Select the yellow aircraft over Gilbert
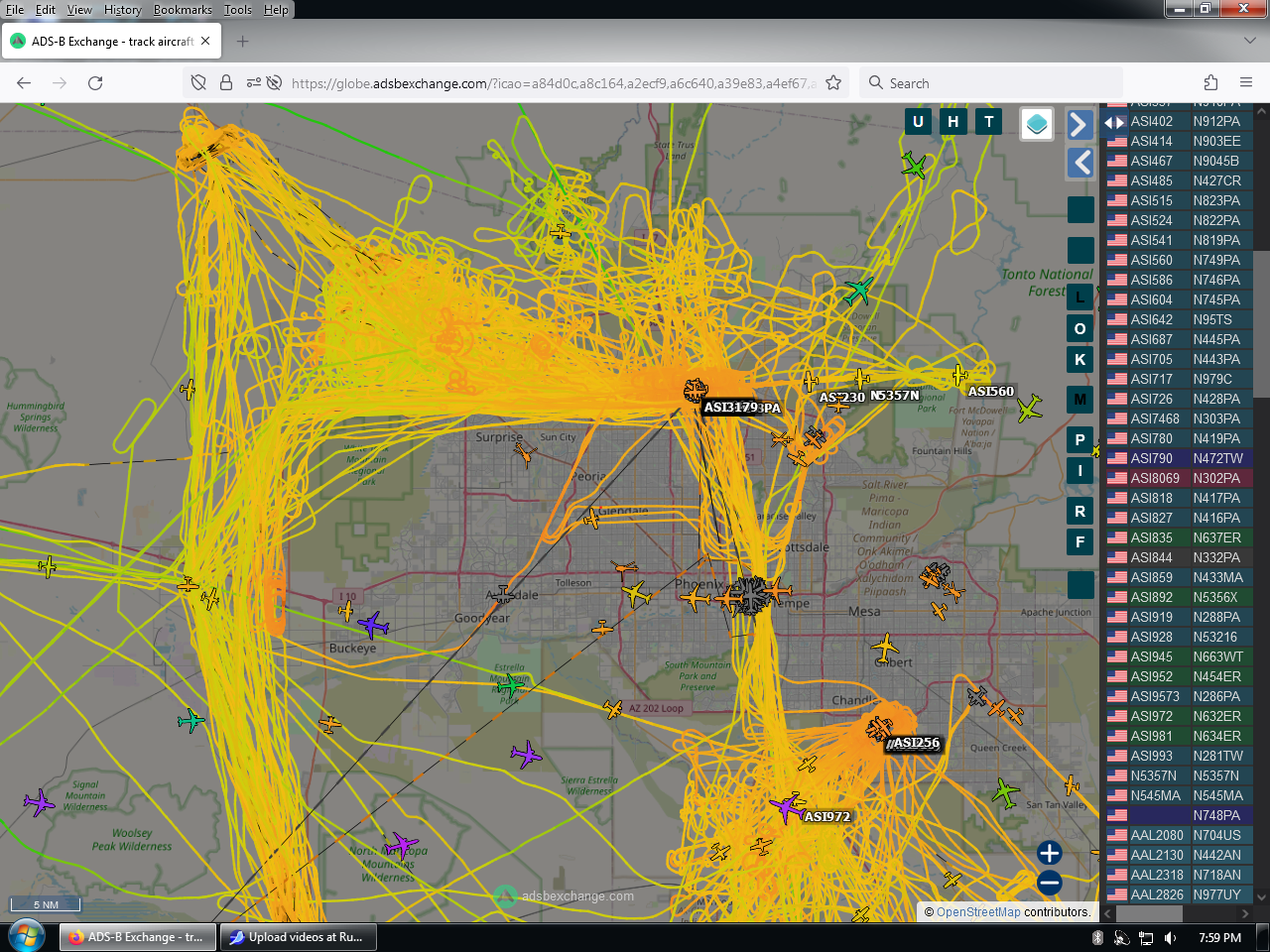The width and height of the screenshot is (1270, 952). pos(885,650)
